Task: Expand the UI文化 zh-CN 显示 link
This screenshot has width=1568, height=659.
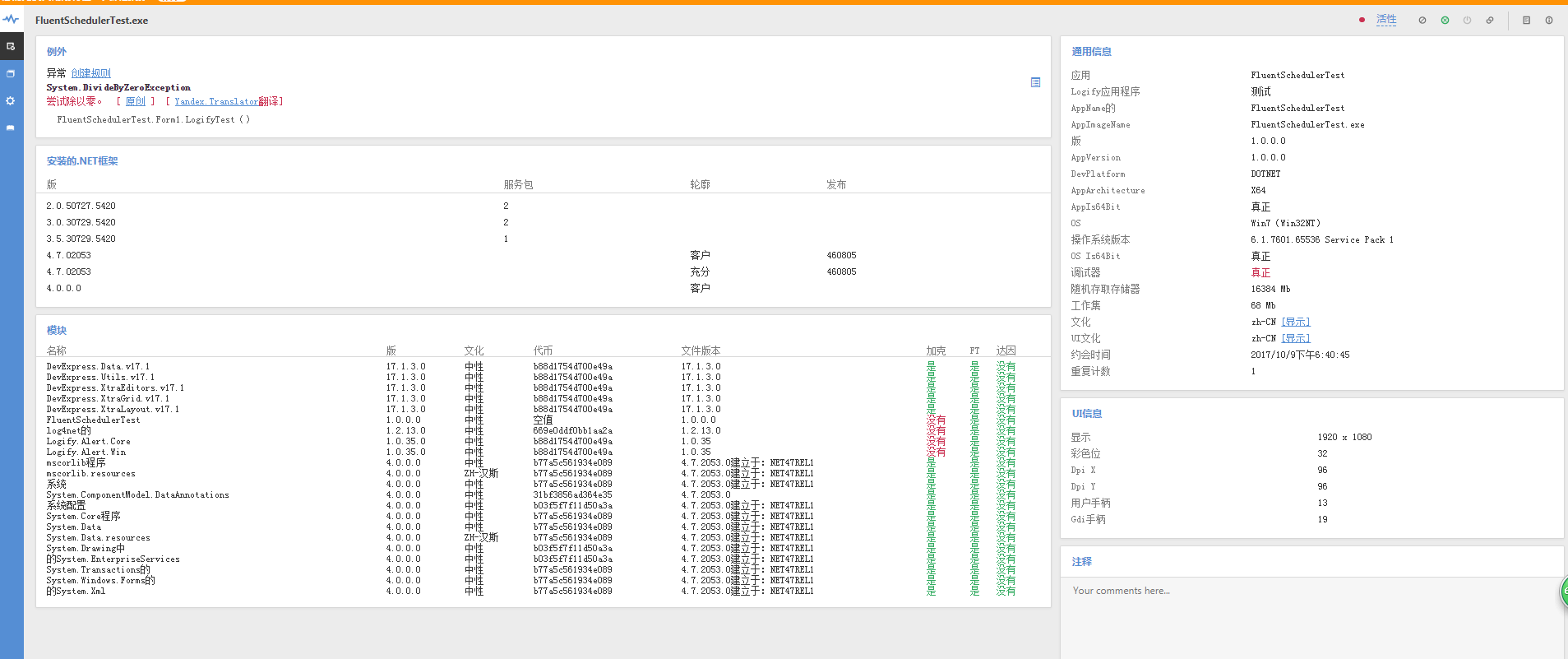Action: [1296, 338]
